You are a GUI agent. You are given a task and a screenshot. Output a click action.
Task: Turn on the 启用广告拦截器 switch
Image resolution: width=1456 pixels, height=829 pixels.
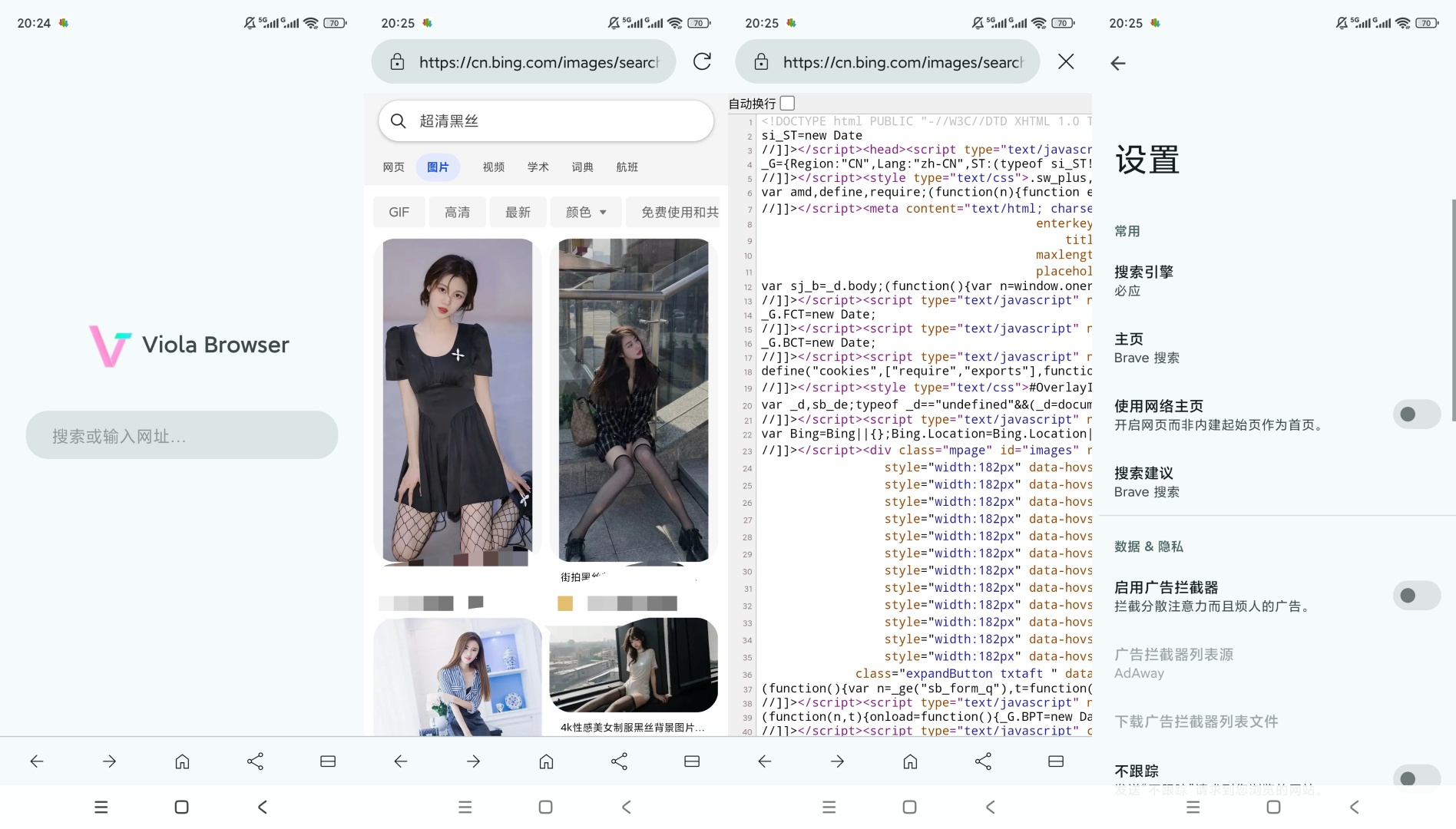point(1416,596)
